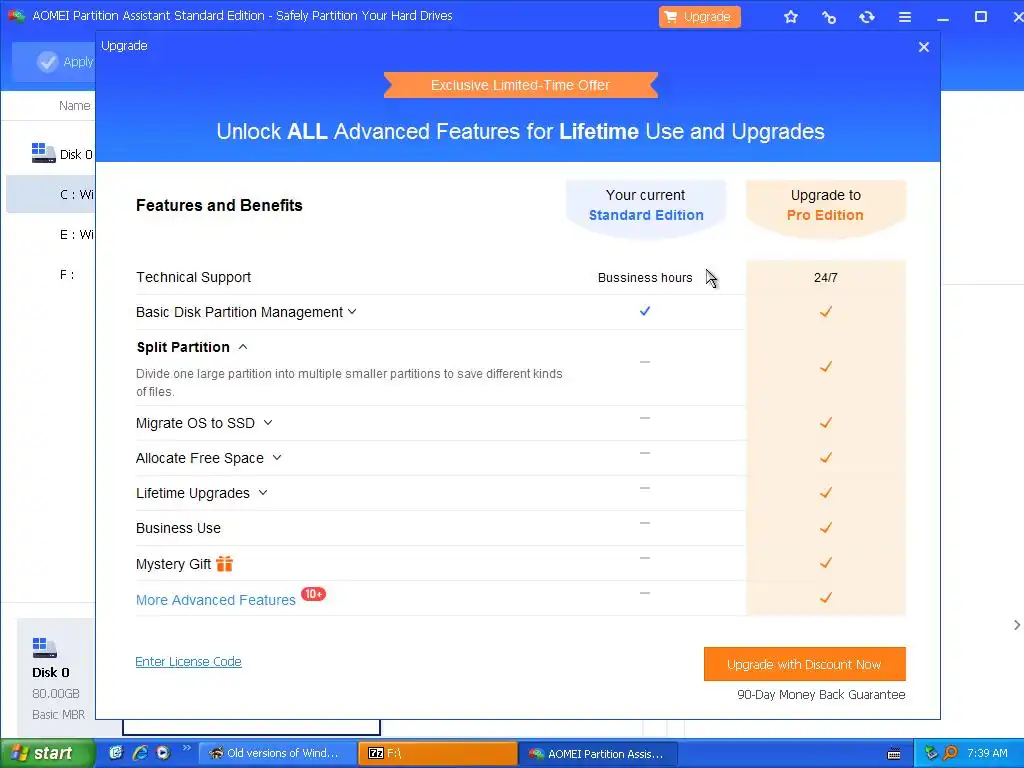Click the Apply checkmark icon in toolbar
The image size is (1024, 768).
click(x=48, y=62)
